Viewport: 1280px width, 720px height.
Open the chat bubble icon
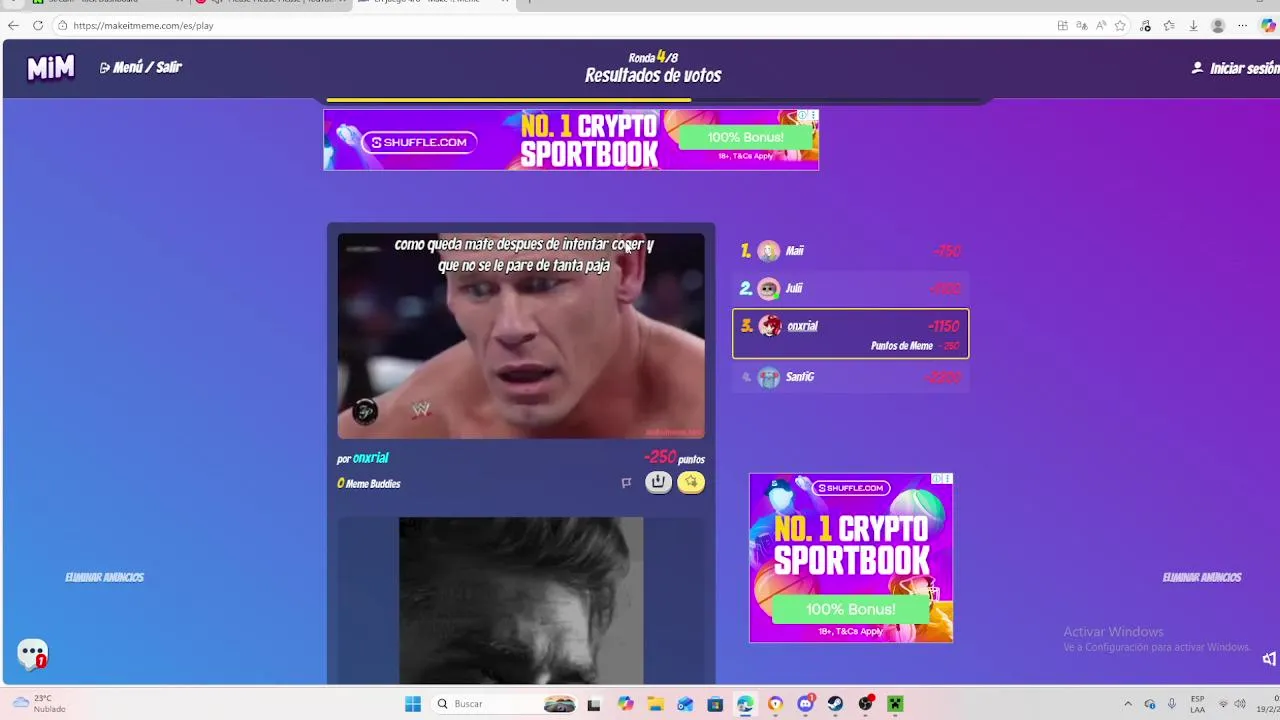(32, 654)
